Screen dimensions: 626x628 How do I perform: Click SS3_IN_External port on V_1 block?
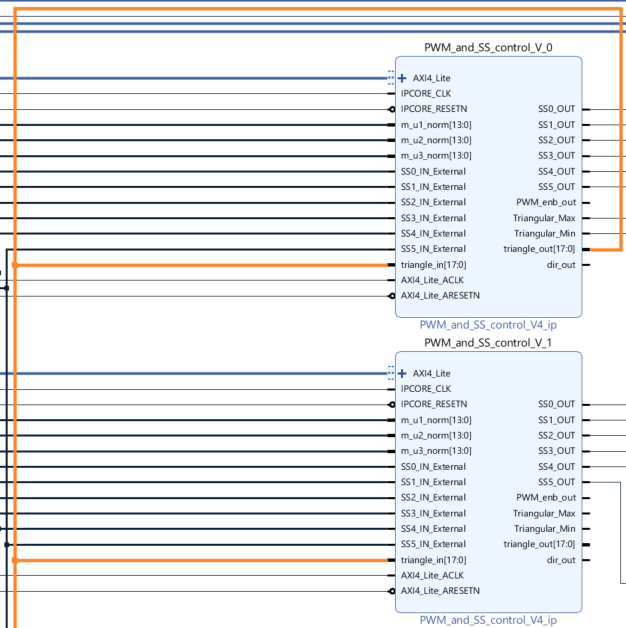[433, 513]
